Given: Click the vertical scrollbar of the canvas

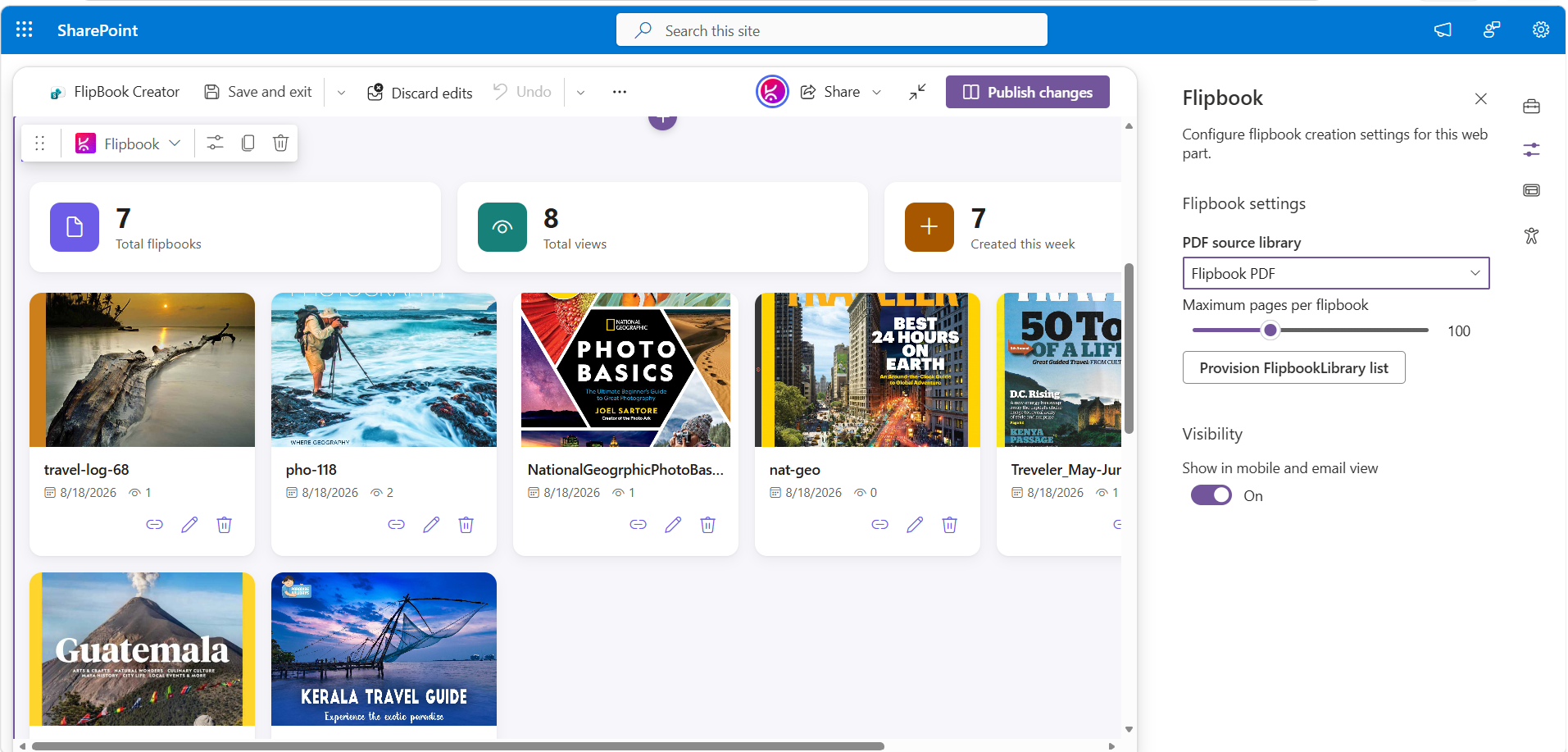Looking at the screenshot, I should pos(1129,348).
